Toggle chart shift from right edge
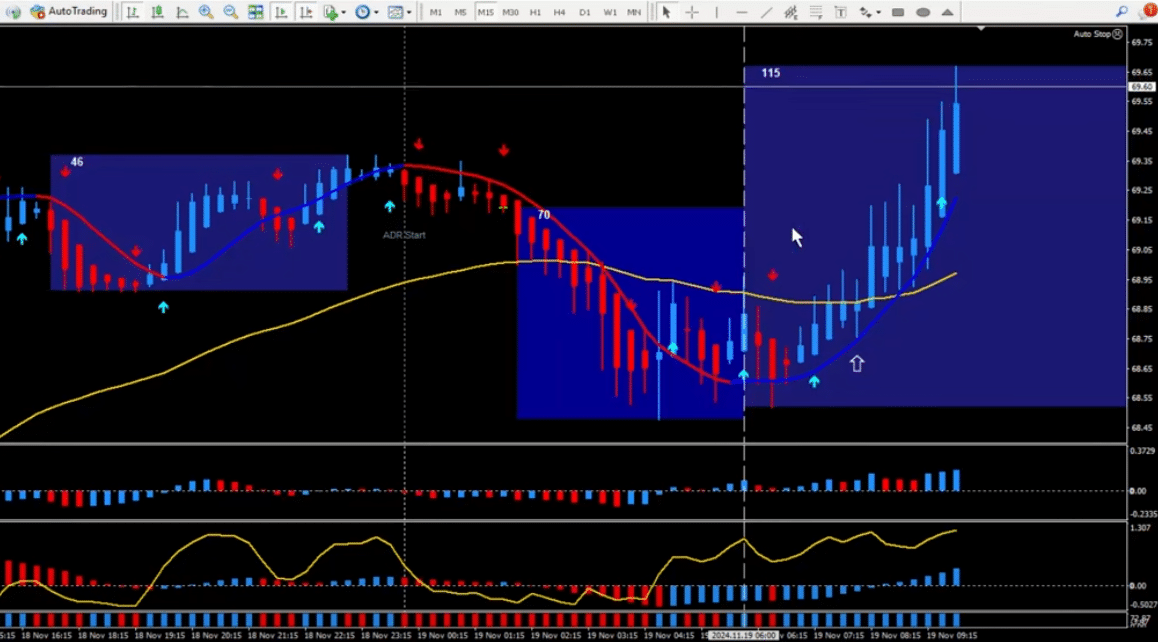The image size is (1158, 642). coord(306,12)
